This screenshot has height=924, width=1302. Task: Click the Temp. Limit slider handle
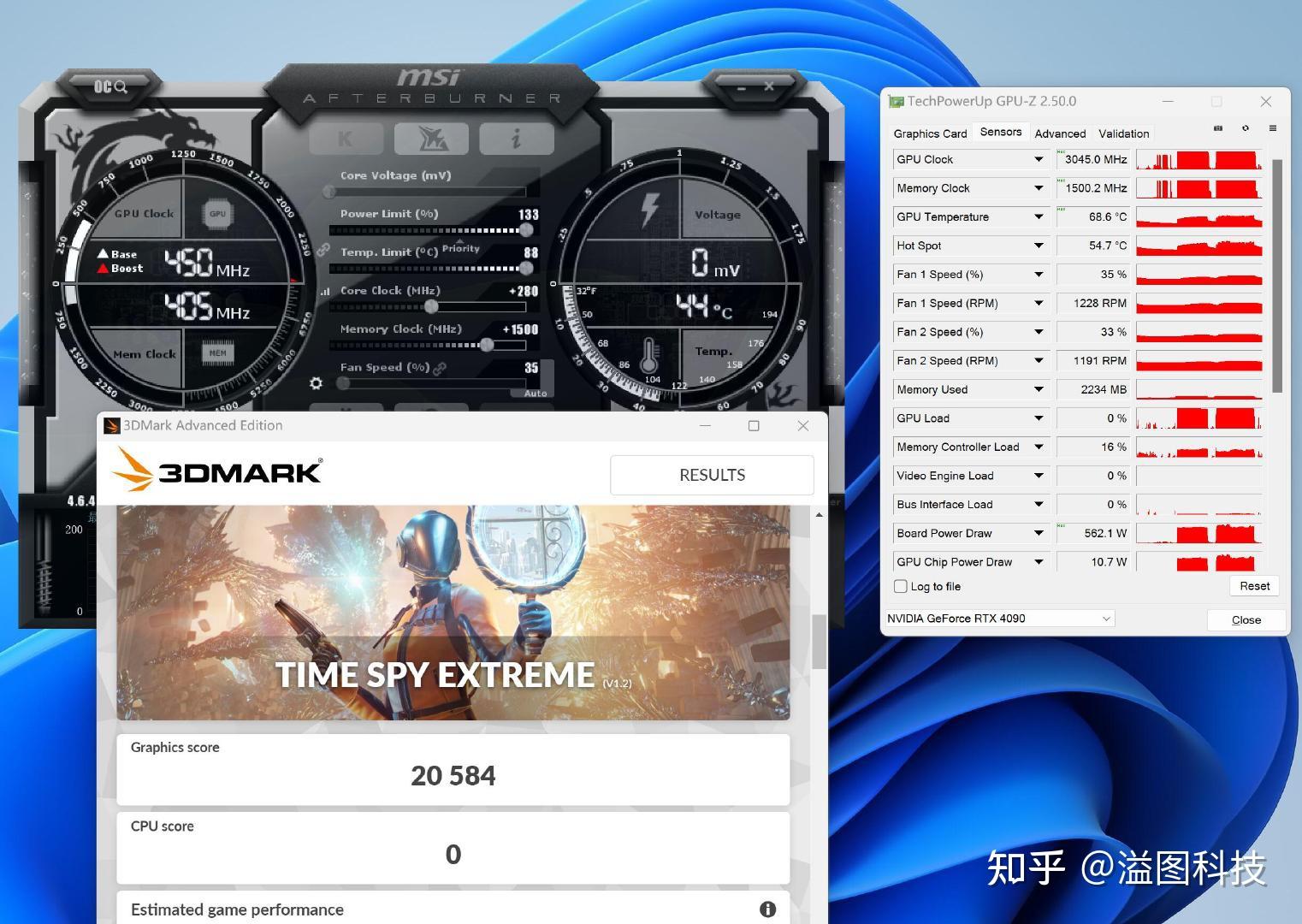click(x=526, y=269)
